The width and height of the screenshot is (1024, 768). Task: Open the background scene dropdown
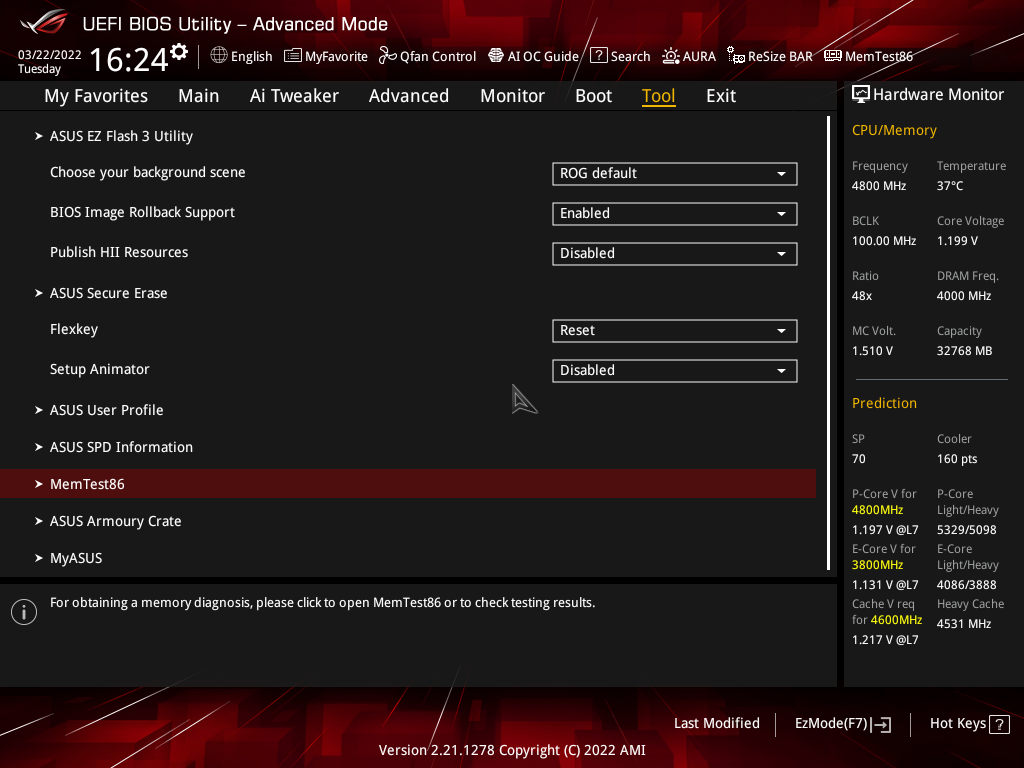(x=675, y=174)
